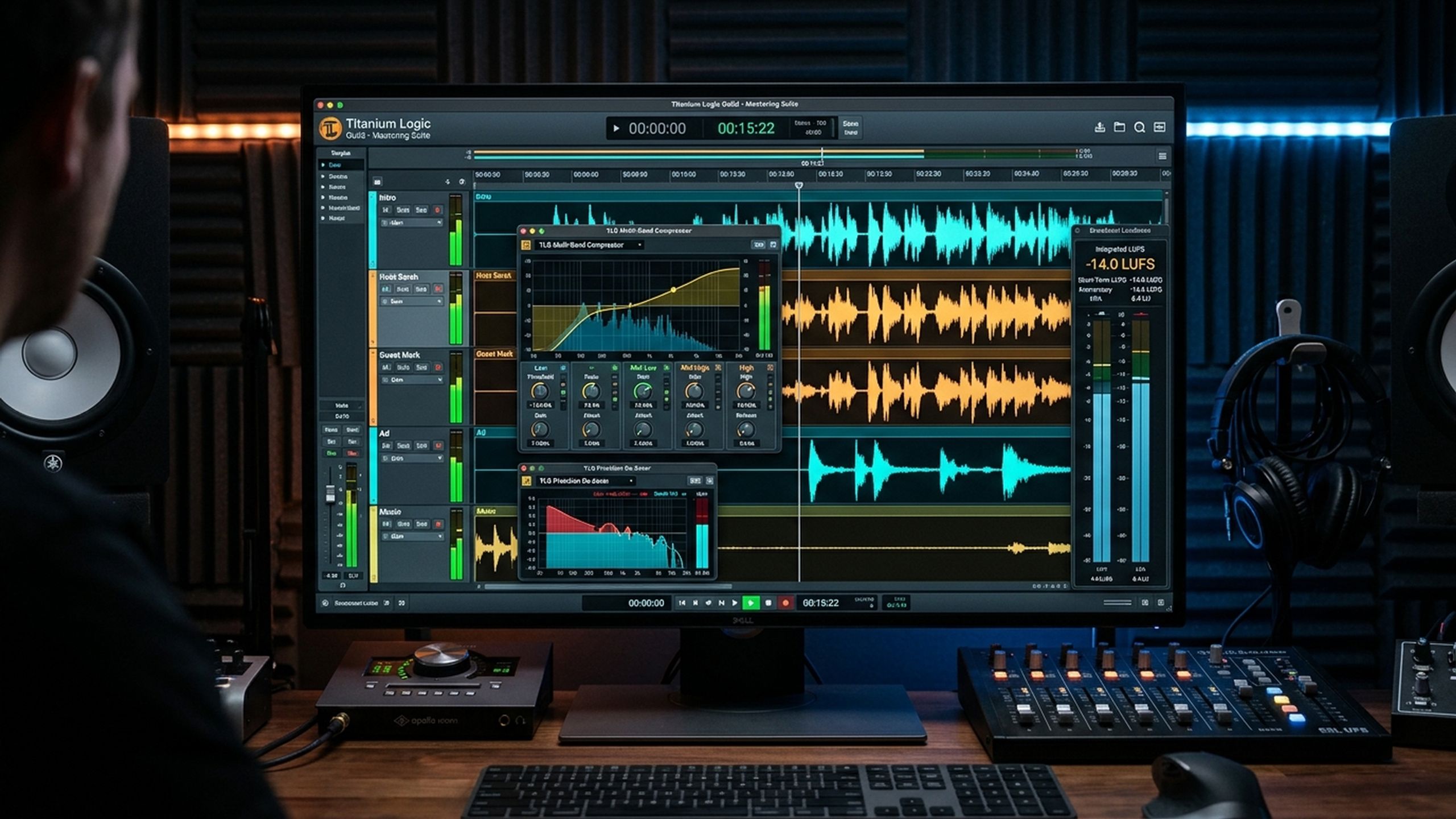Click the yellow curve node in compressor graph
The width and height of the screenshot is (1456, 819).
click(673, 289)
